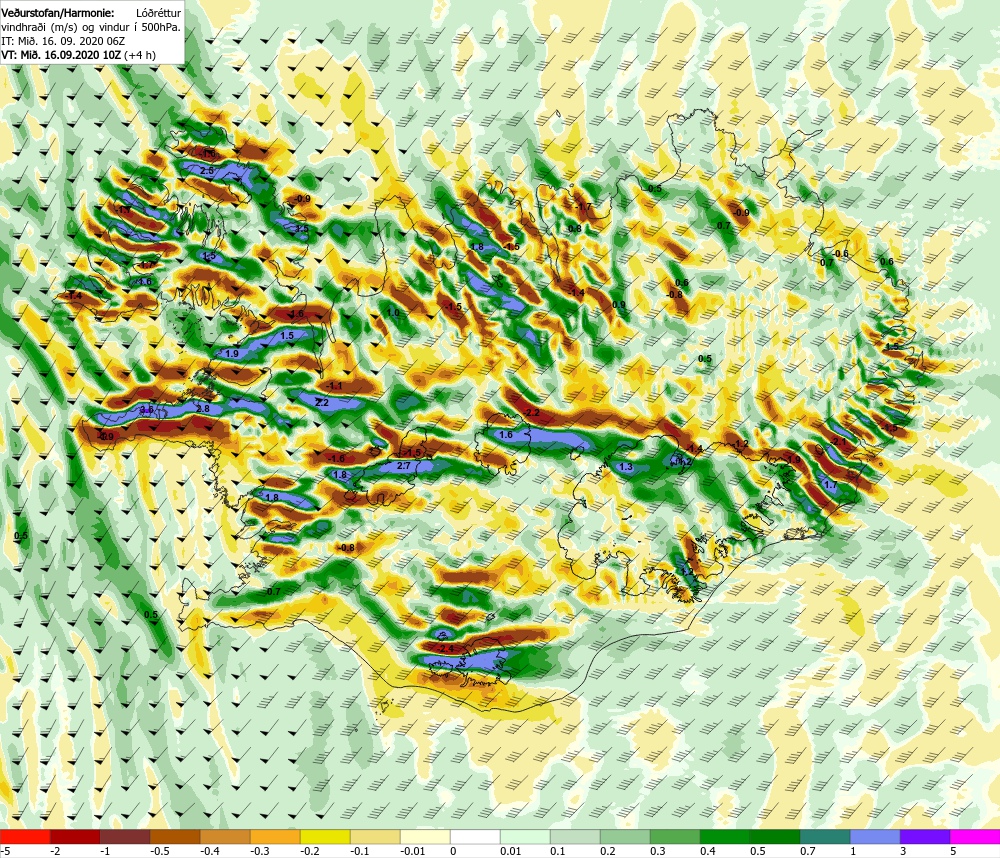Click the -2.1 value on the map
Viewport: 1000px width, 858px height.
click(x=839, y=441)
